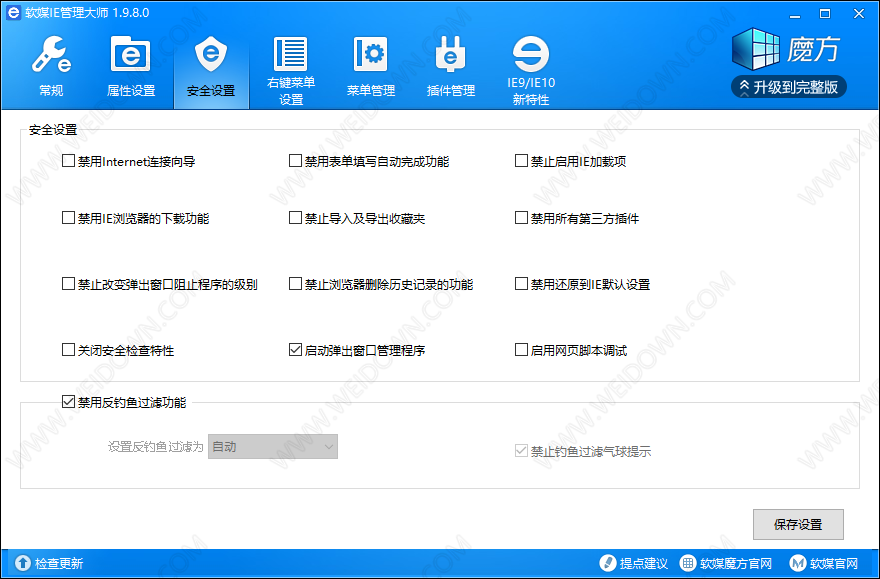Click the 魔方 cube logo
880x579 pixels.
tap(757, 49)
